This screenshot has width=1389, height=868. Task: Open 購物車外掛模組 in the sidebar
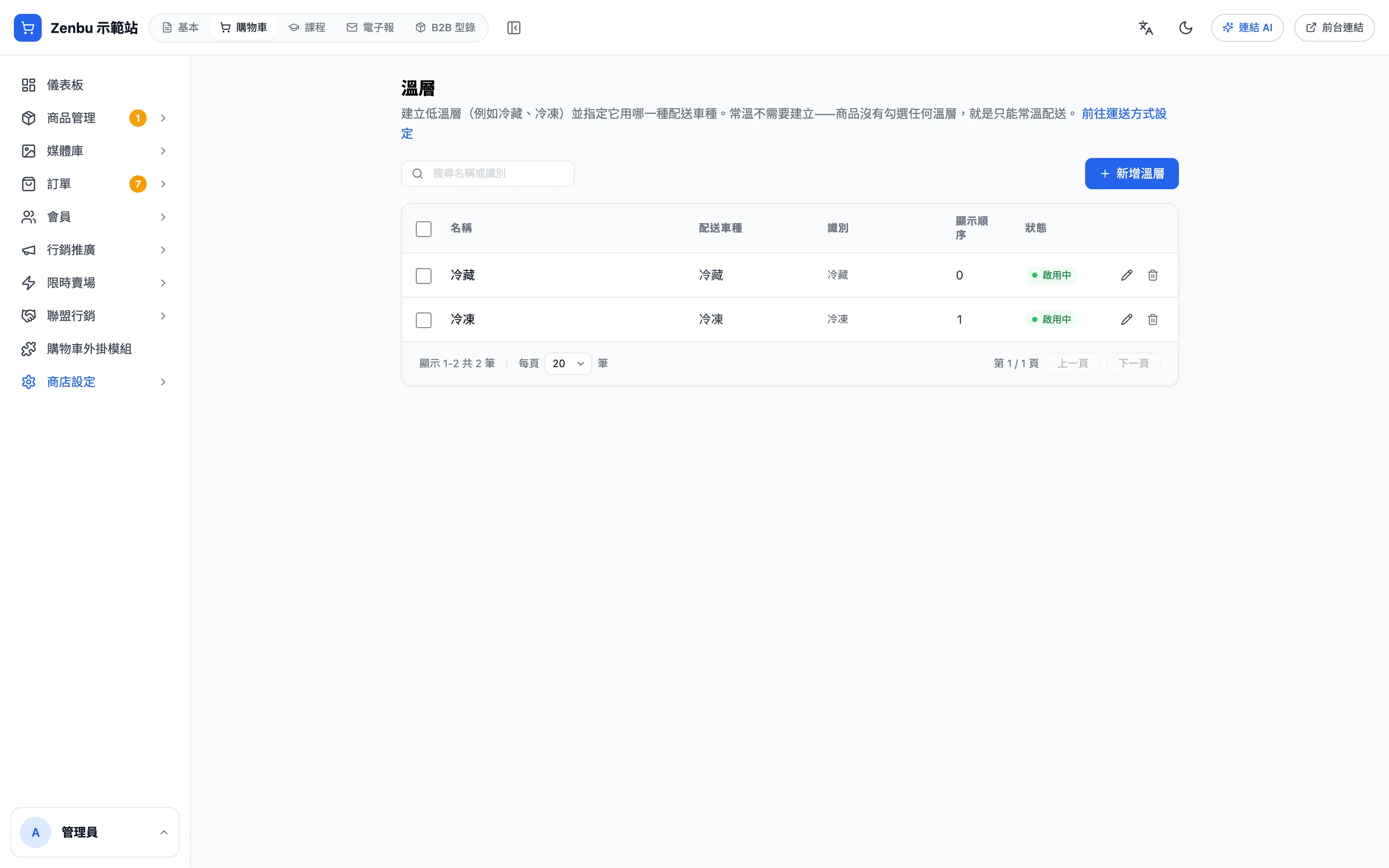[x=95, y=349]
